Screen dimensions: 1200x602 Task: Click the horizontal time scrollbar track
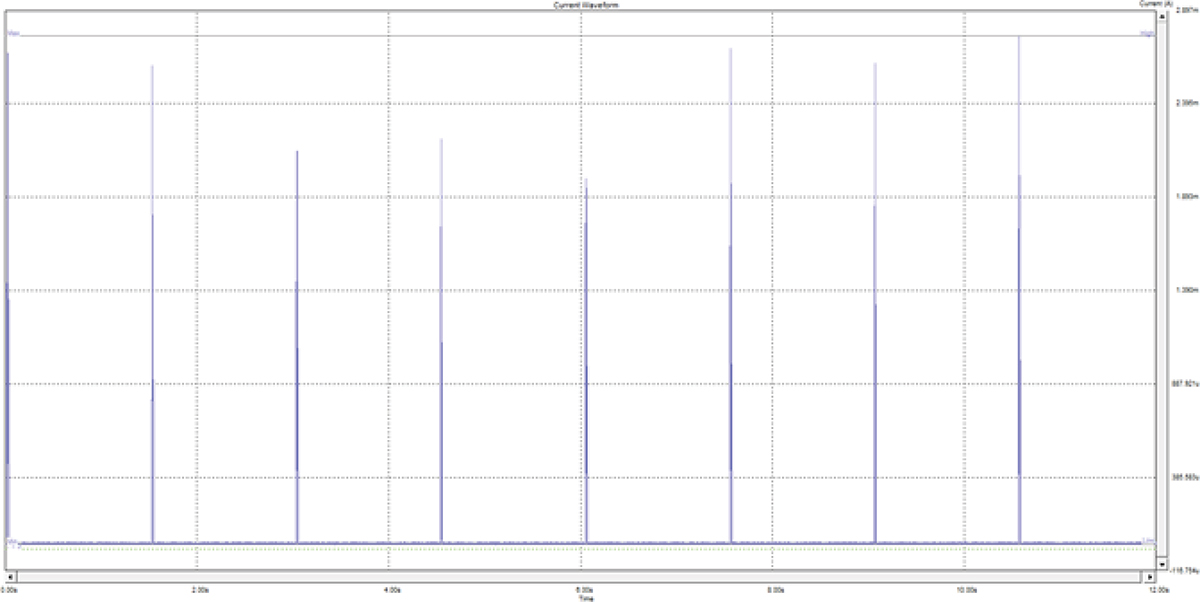(x=581, y=578)
